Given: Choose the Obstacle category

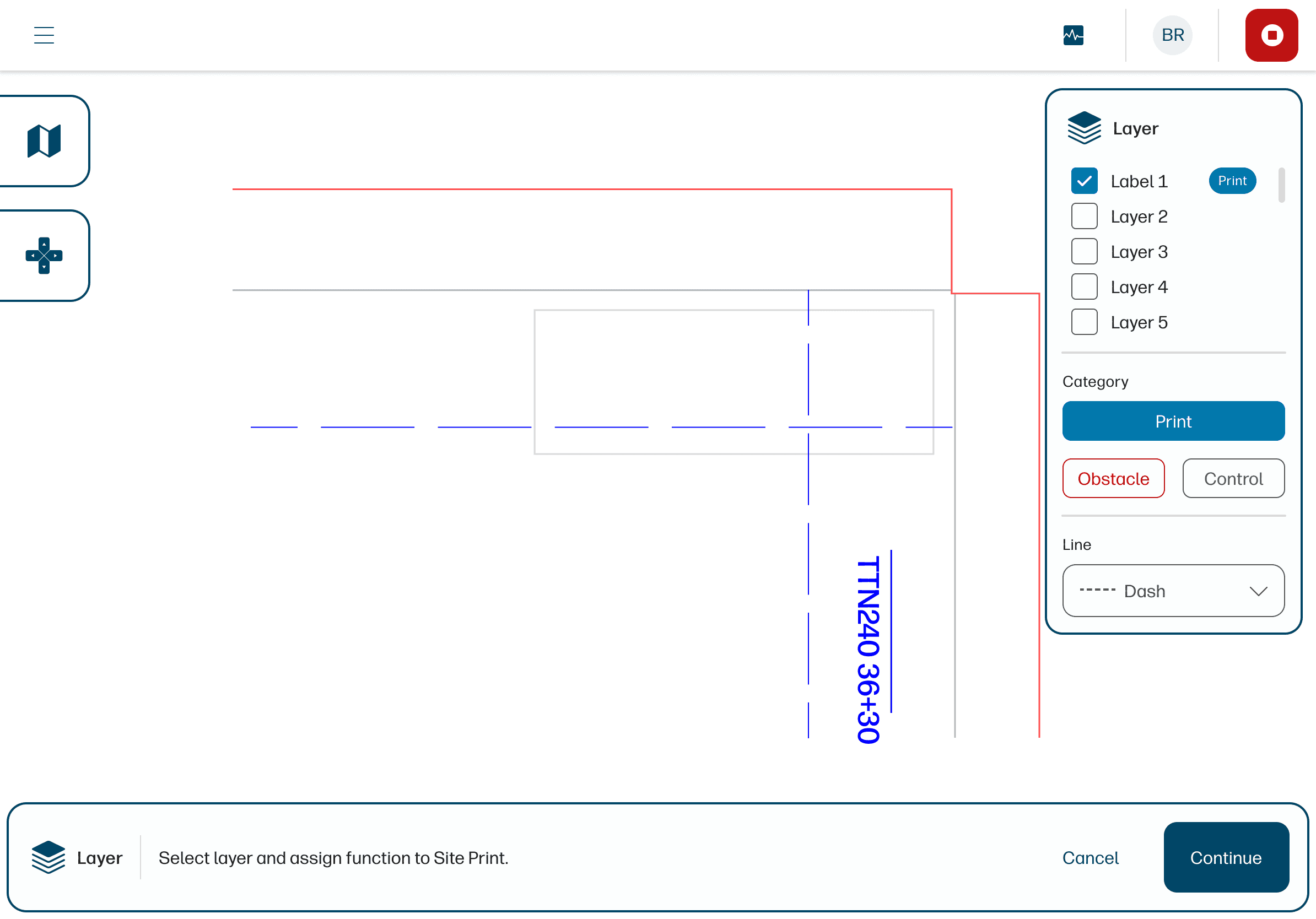Looking at the screenshot, I should click(x=1113, y=478).
